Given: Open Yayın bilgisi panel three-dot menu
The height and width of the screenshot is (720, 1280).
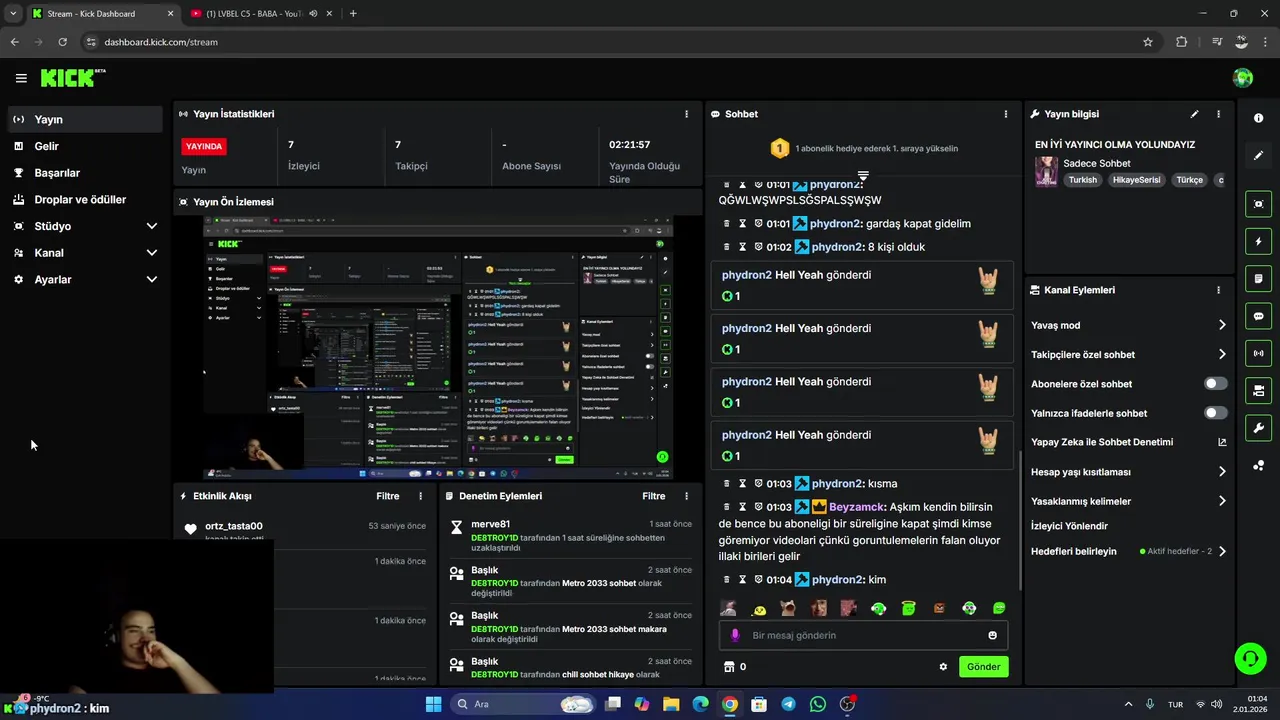Looking at the screenshot, I should (1218, 114).
